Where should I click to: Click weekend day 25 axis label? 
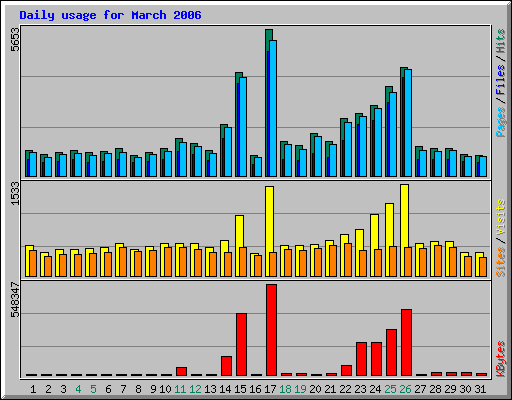pyautogui.click(x=390, y=389)
